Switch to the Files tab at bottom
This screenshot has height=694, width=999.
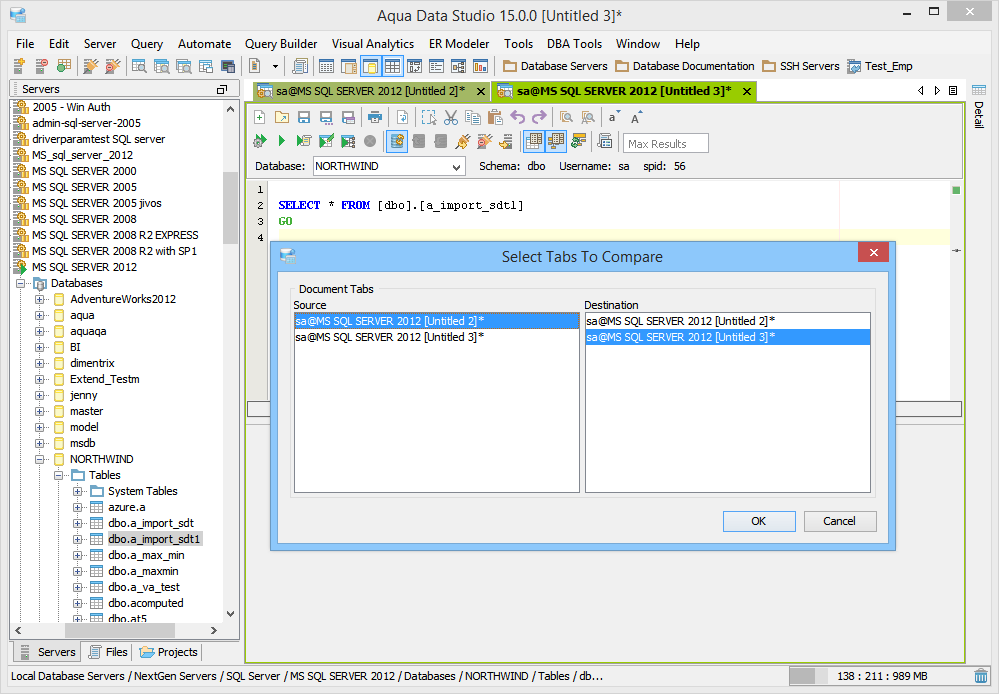(109, 653)
